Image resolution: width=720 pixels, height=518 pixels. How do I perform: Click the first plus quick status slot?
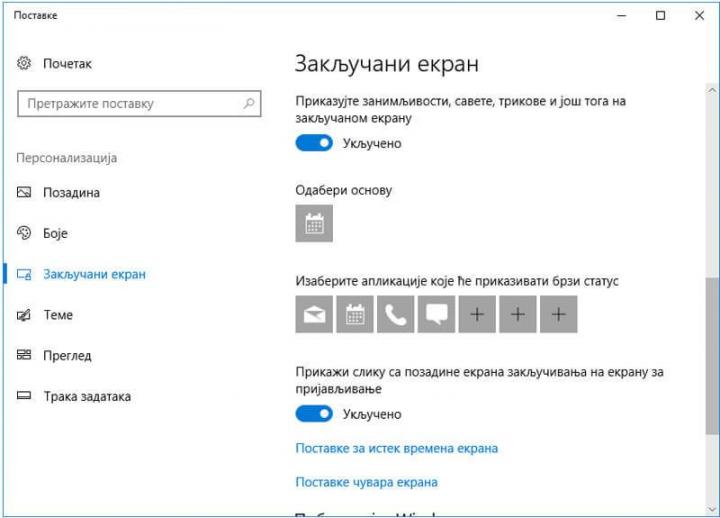pos(477,315)
